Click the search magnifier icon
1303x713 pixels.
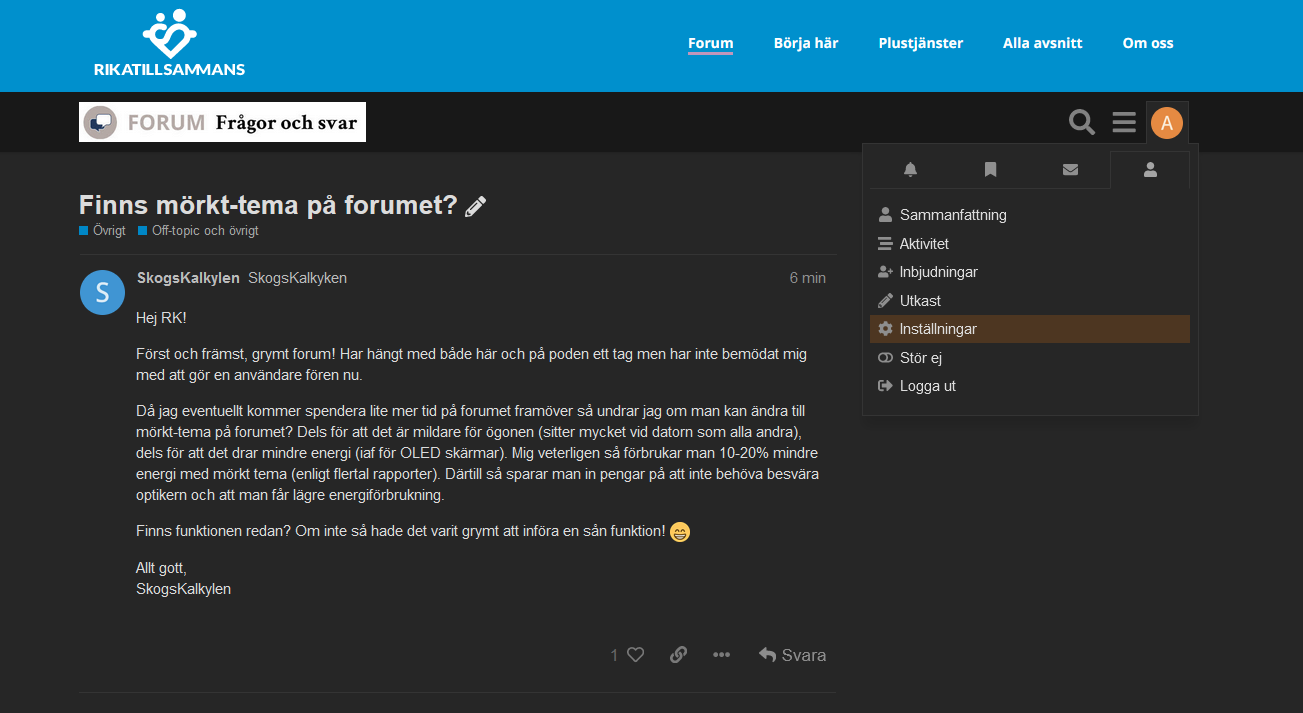coord(1082,123)
